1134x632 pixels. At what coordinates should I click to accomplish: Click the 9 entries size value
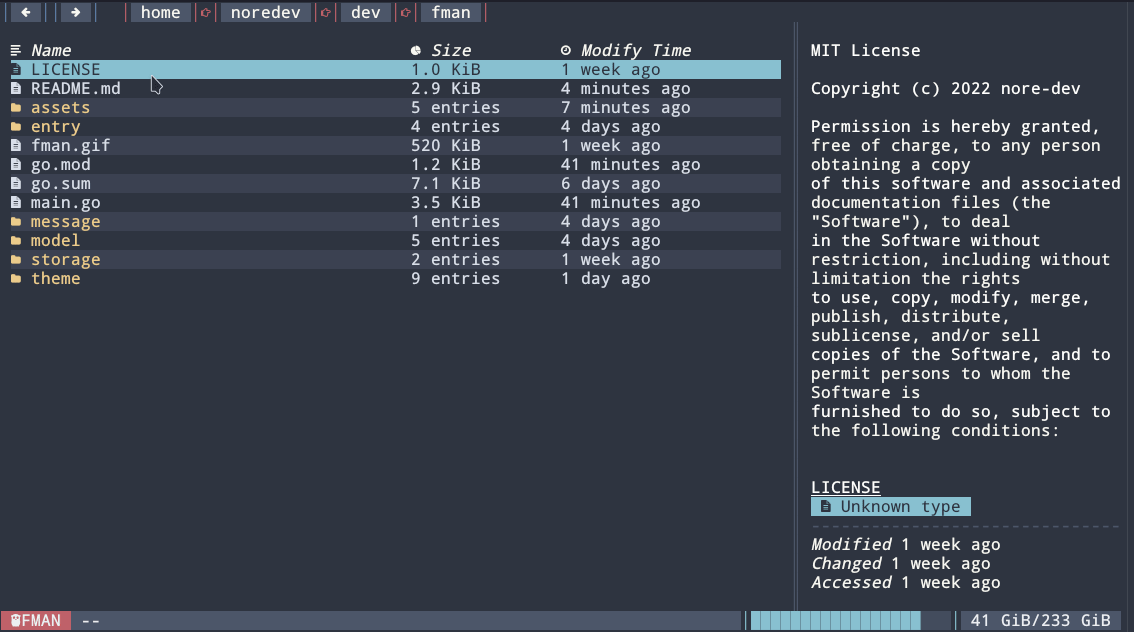pos(456,279)
